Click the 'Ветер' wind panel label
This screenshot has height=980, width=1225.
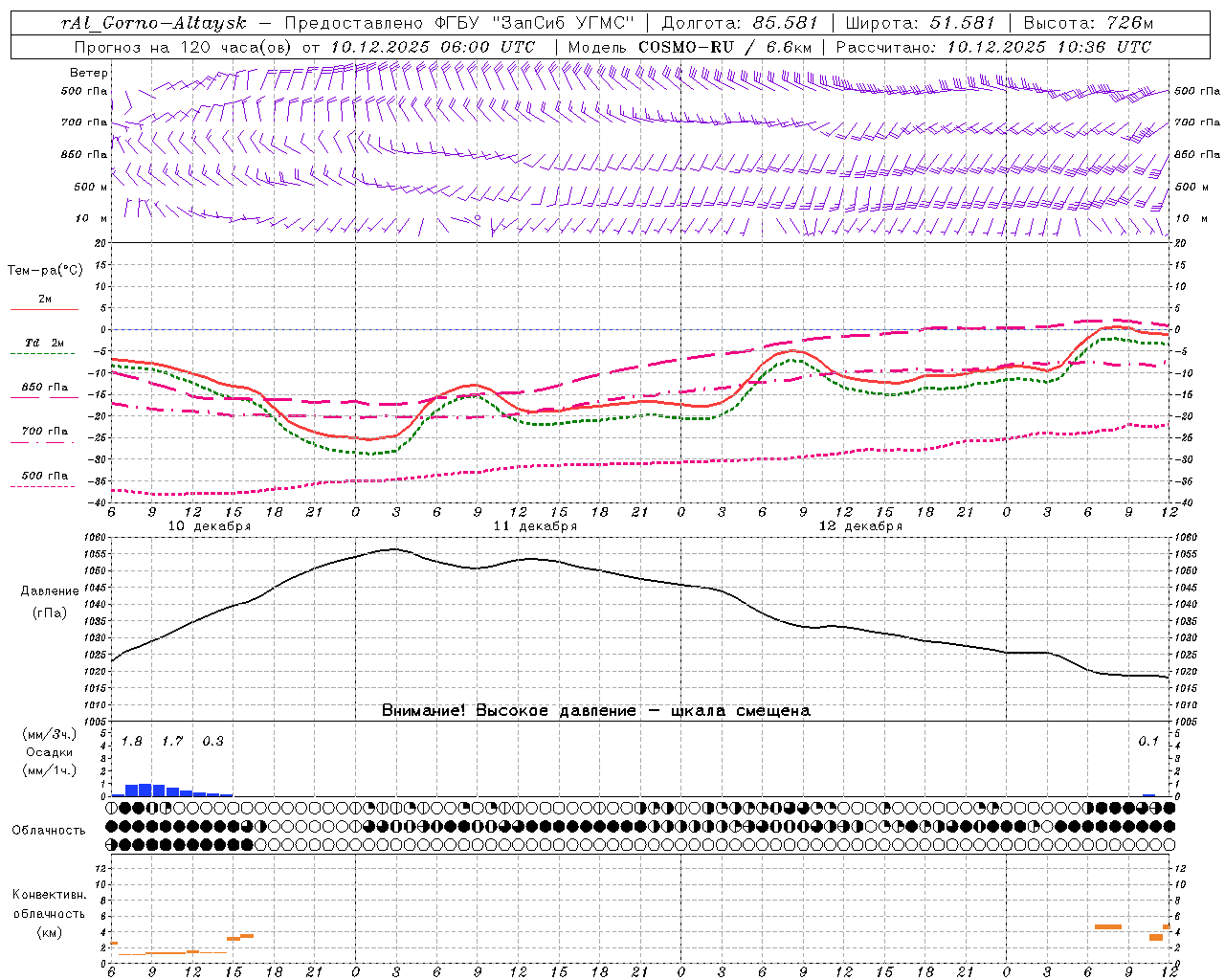click(89, 73)
